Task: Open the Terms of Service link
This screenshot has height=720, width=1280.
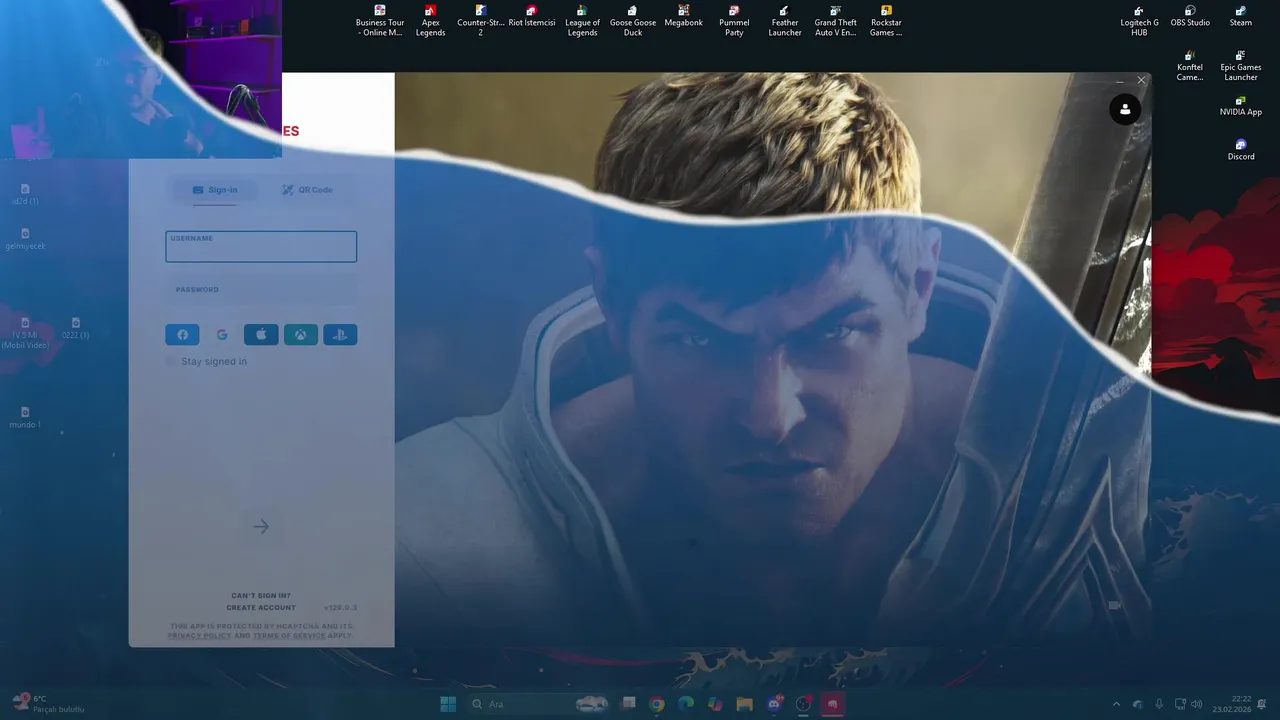Action: (x=289, y=636)
